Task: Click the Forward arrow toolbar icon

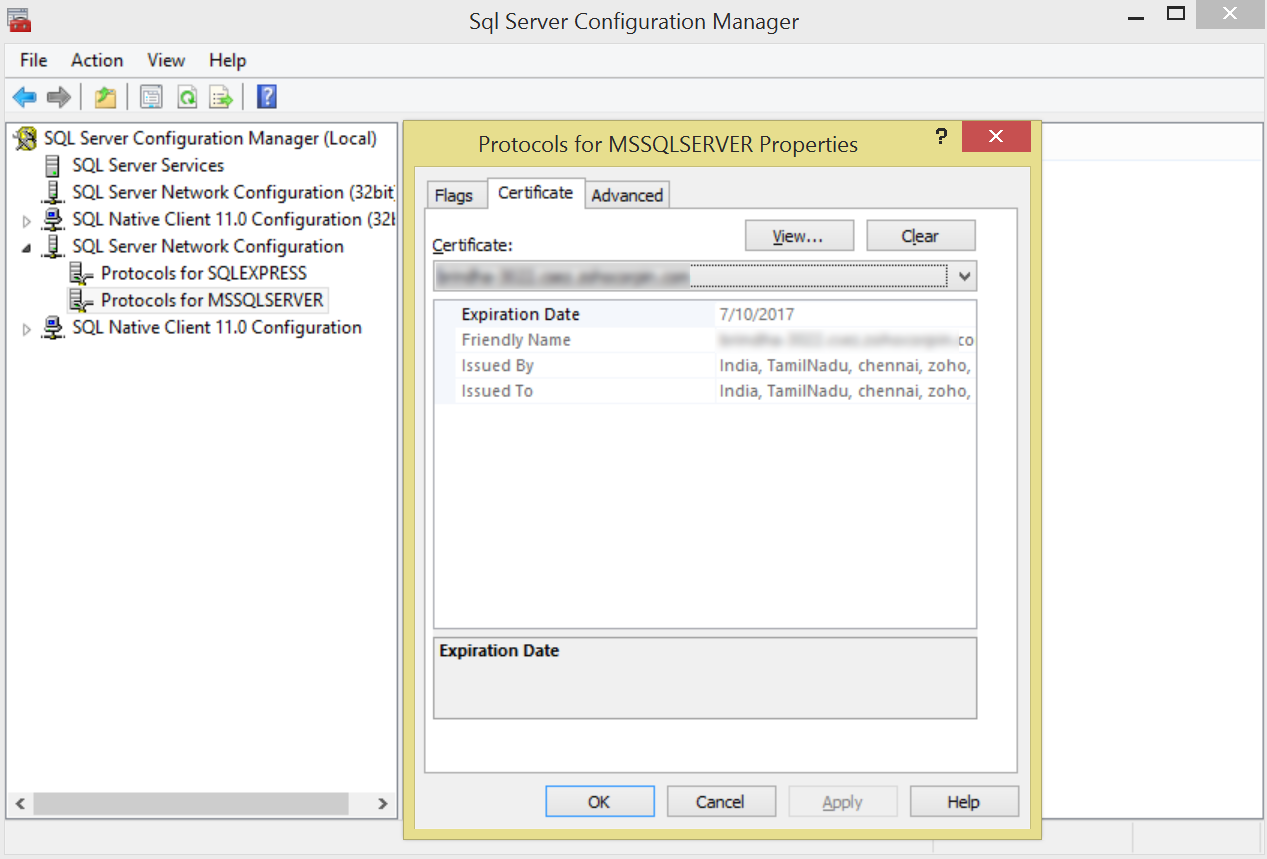Action: (59, 97)
